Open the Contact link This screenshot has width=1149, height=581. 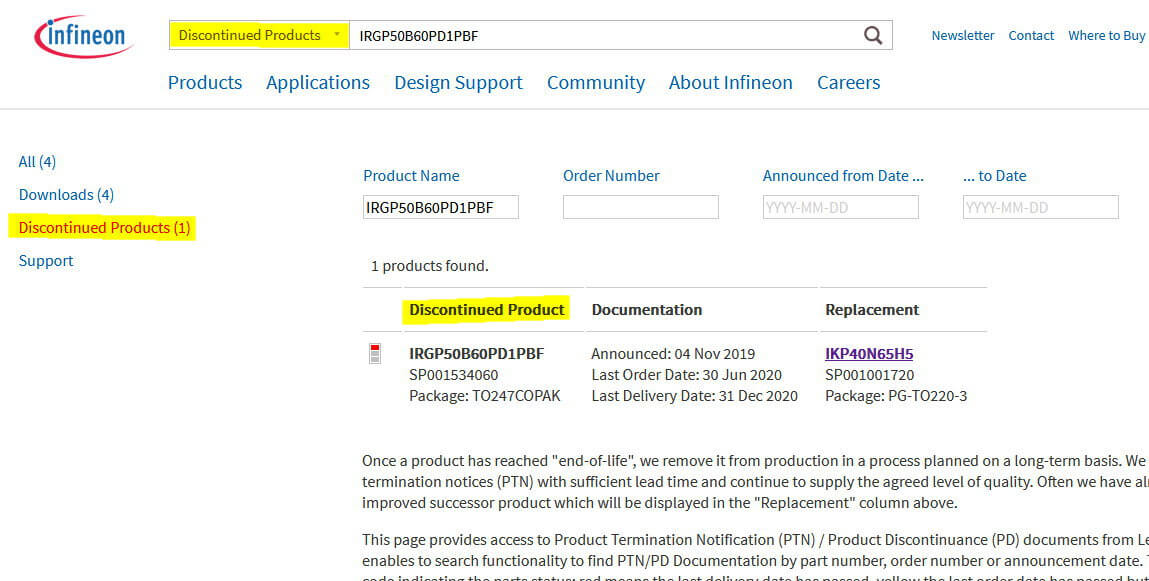[x=1031, y=35]
